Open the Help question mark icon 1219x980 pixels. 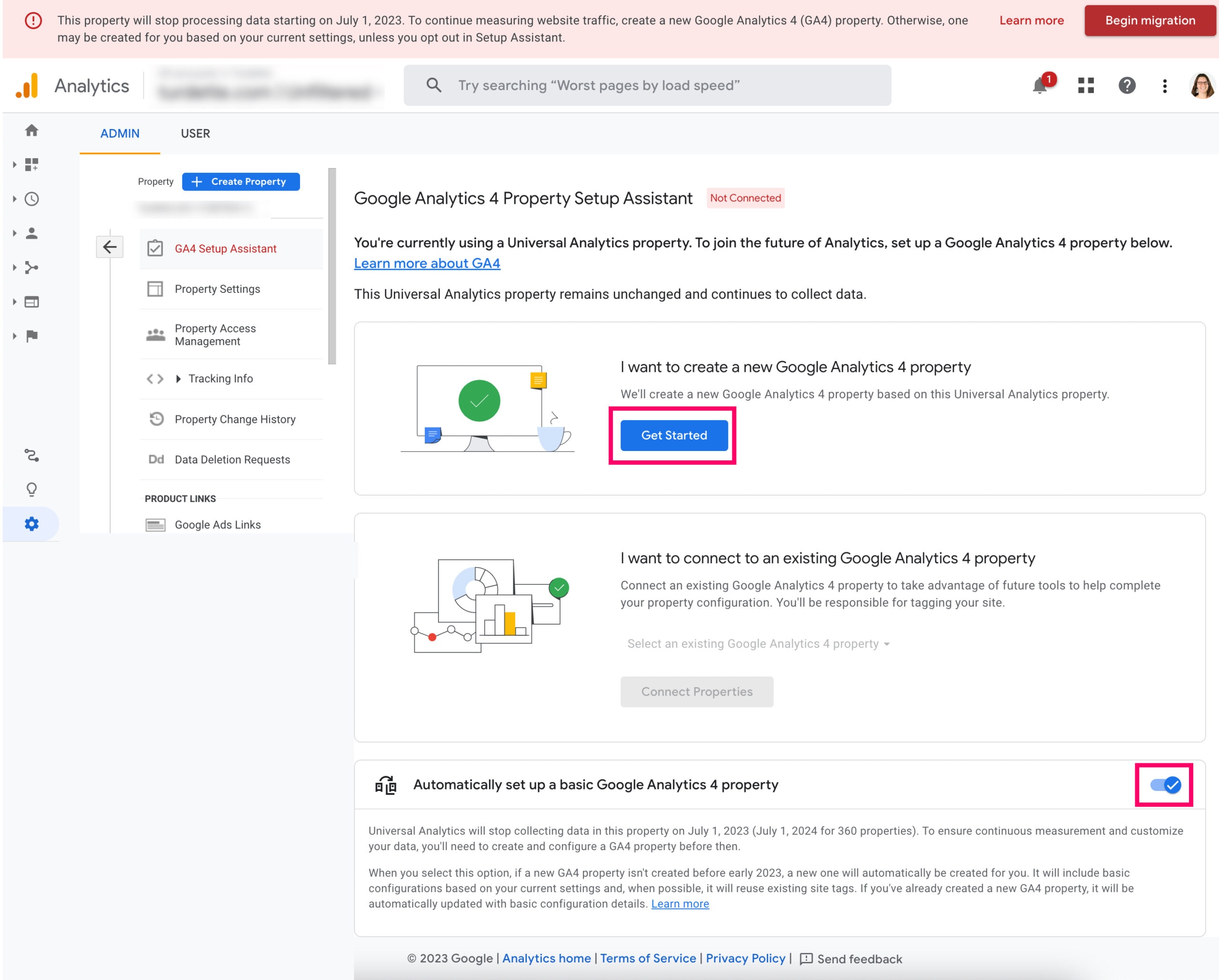tap(1127, 85)
